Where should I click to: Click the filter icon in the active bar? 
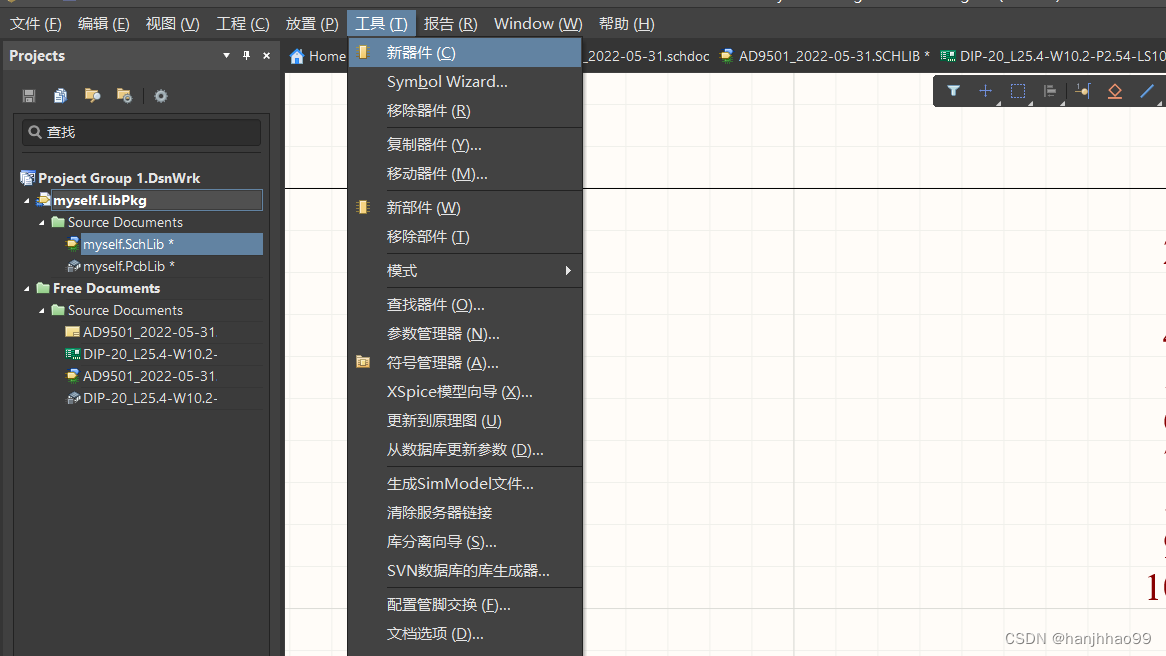(953, 91)
